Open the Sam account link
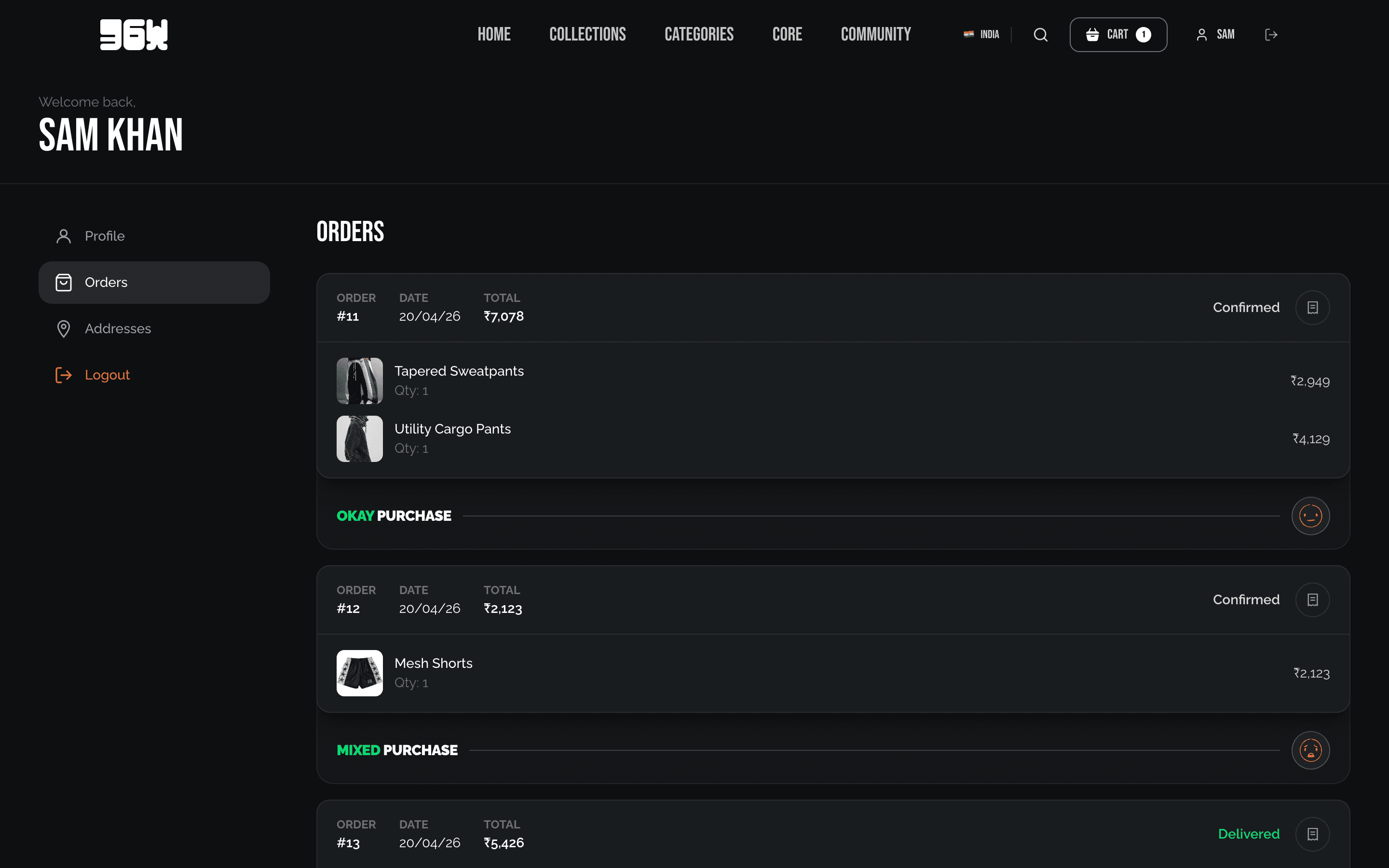1389x868 pixels. (x=1215, y=35)
